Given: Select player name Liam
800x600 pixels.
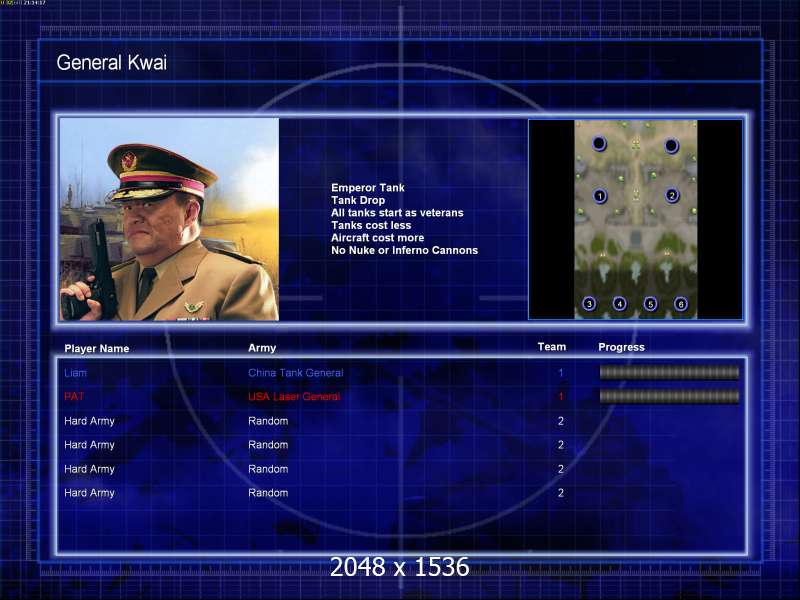Looking at the screenshot, I should click(76, 373).
